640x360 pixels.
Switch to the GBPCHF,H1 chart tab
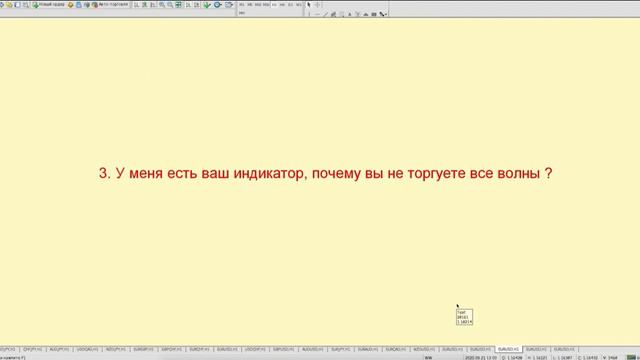click(171, 349)
